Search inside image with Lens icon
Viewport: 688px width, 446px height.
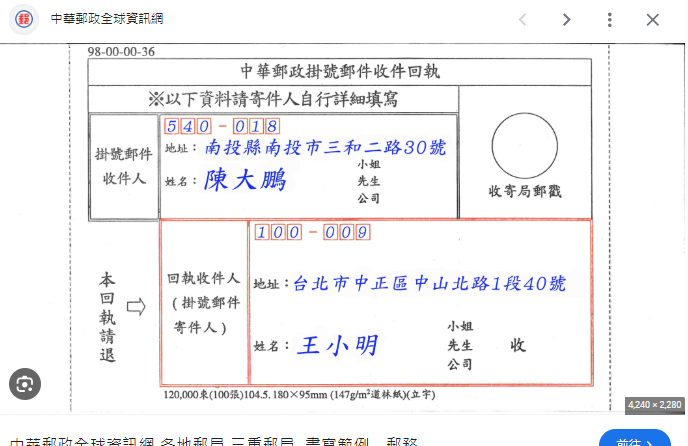(25, 384)
